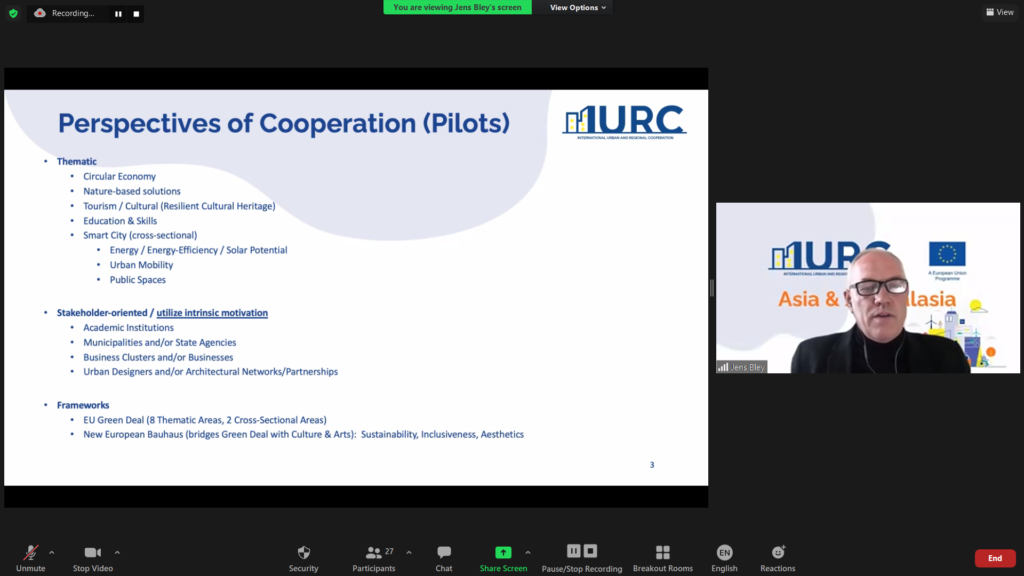This screenshot has height=576, width=1024.
Task: Click the green encryption shield icon
Action: 13,13
